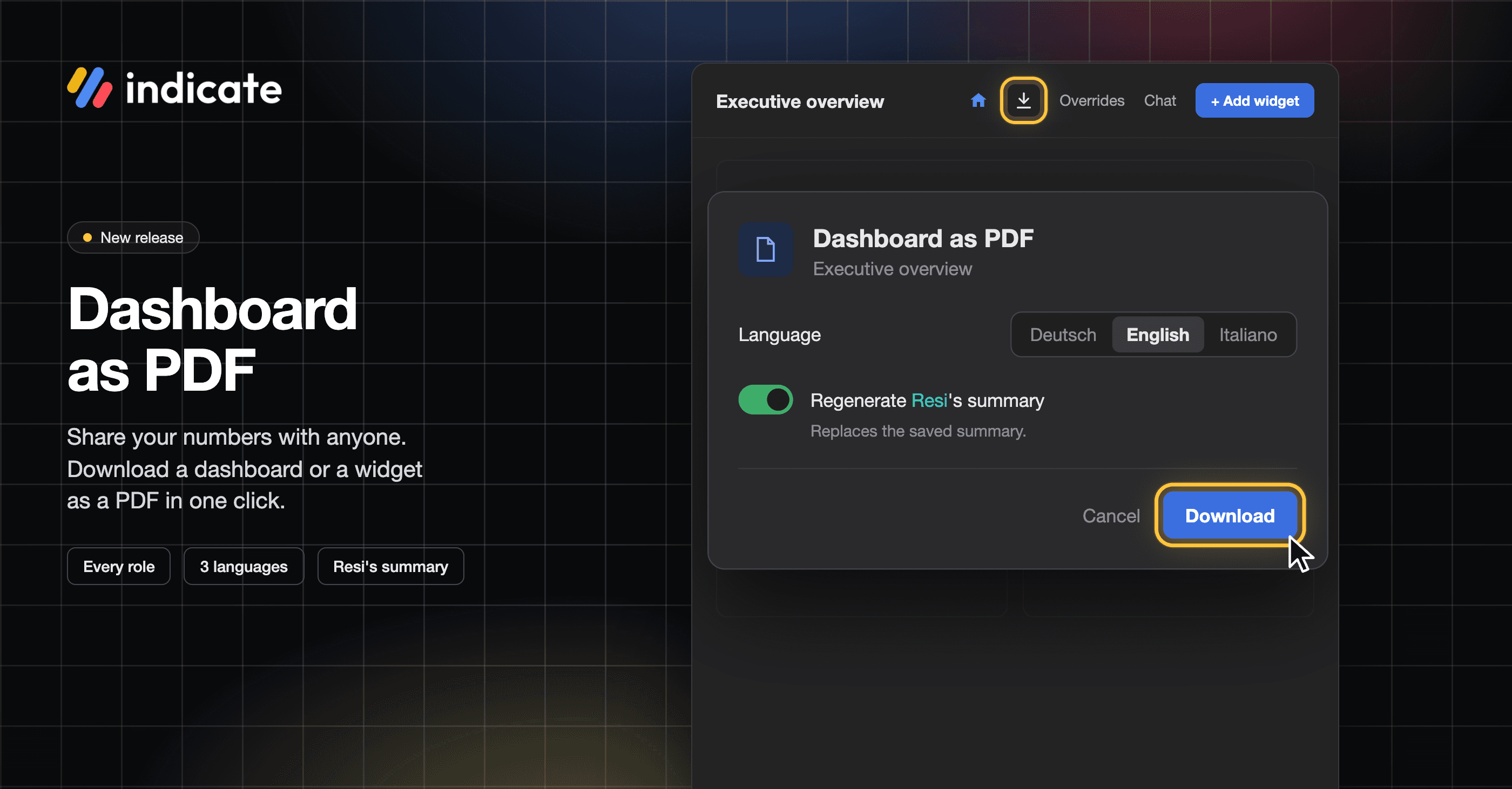The width and height of the screenshot is (1512, 789).
Task: Click the home icon in Executive overview header
Action: tap(978, 101)
